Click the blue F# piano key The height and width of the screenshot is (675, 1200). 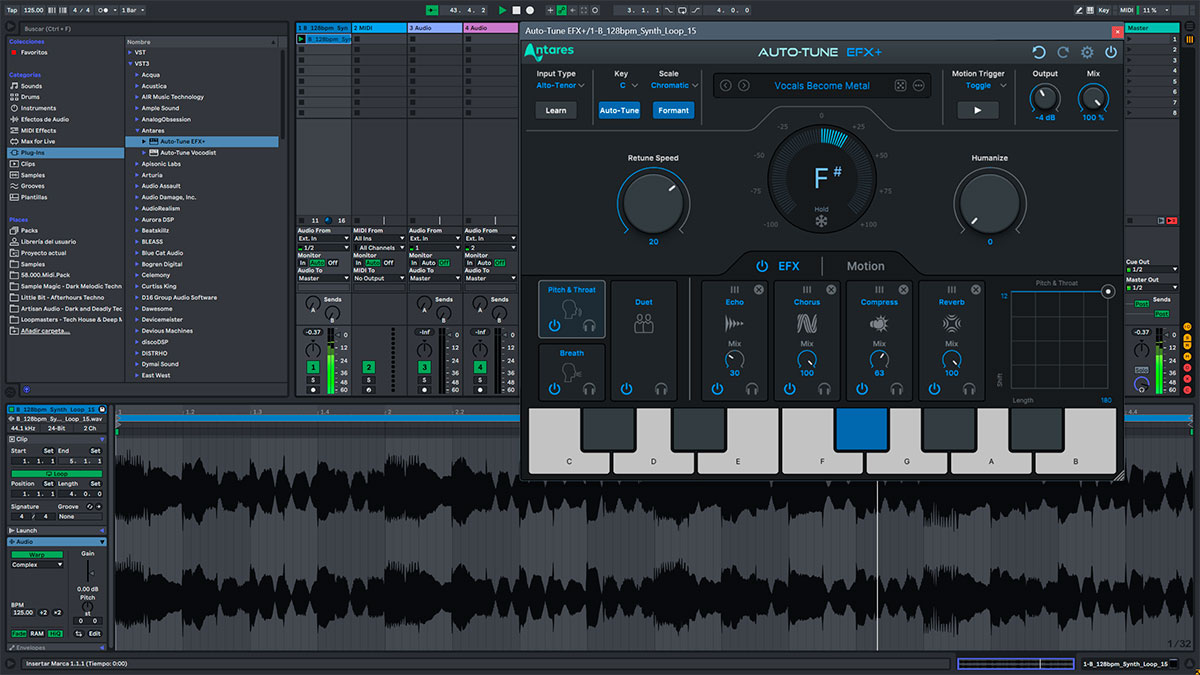click(x=861, y=427)
